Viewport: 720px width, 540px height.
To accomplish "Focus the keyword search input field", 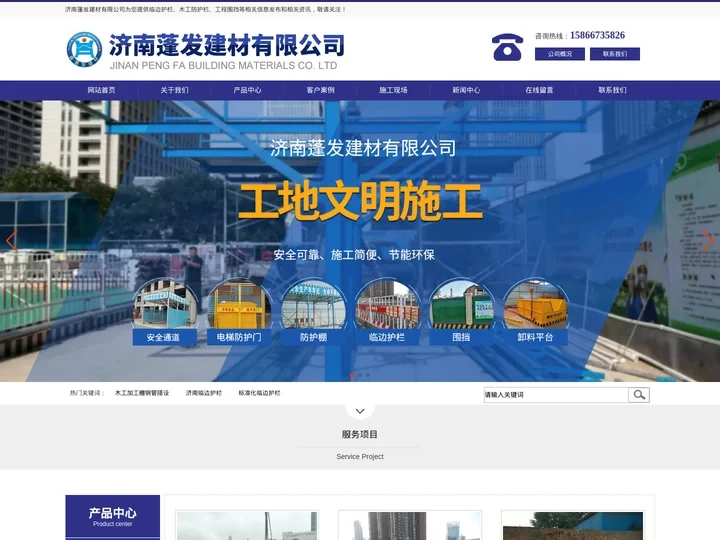I will 556,395.
